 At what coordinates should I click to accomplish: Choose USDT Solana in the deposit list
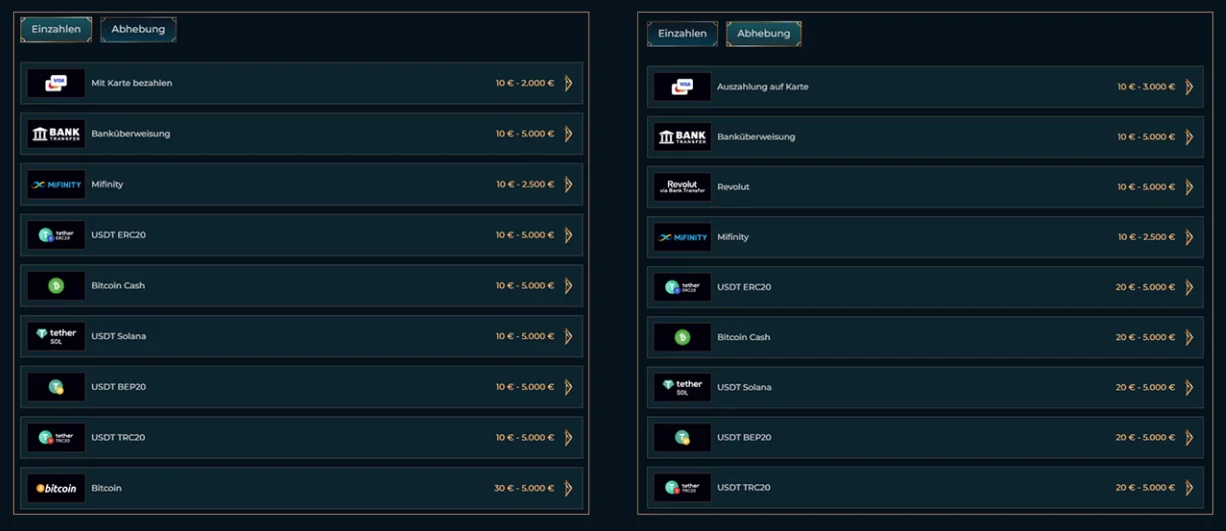301,336
